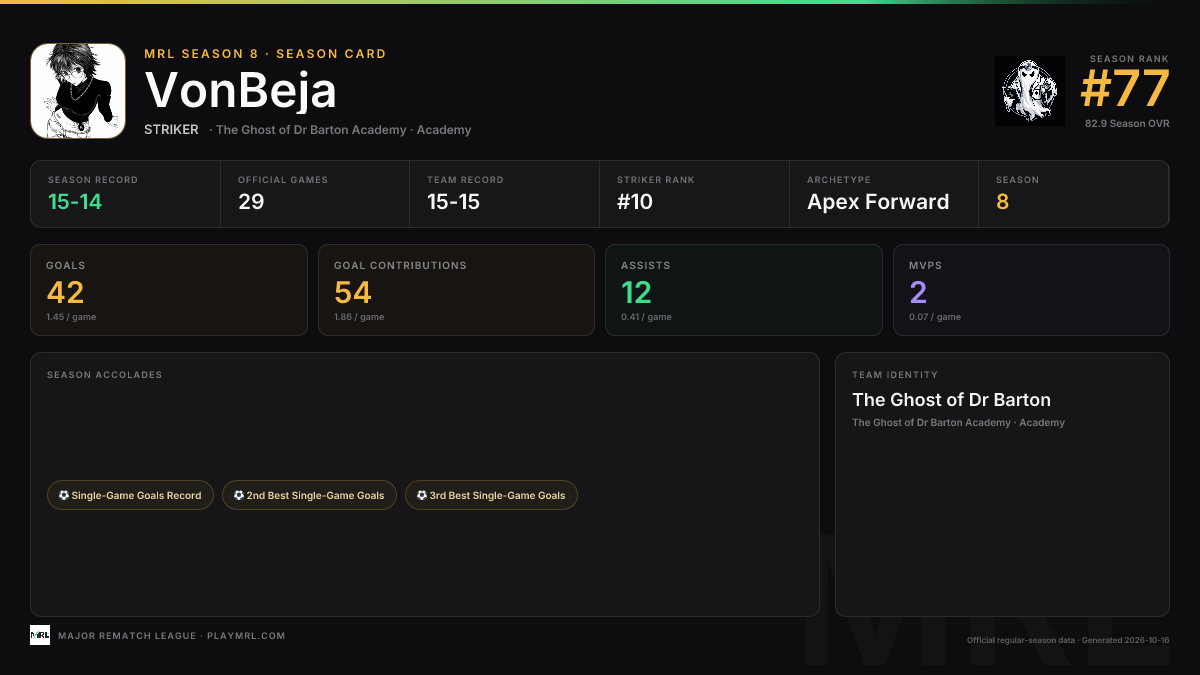Click the 15-15 team record value
Image resolution: width=1200 pixels, height=675 pixels.
coord(454,202)
